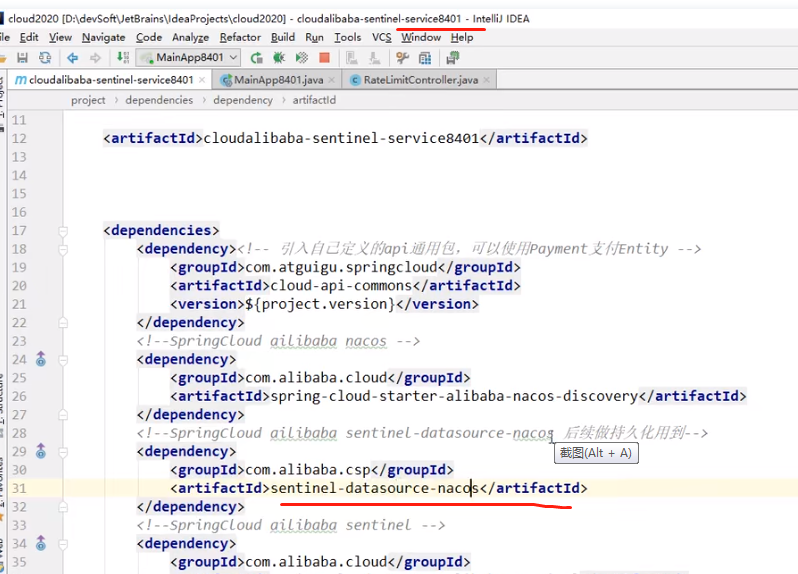Rerun MainApp8401 with the green rerun icon
This screenshot has width=798, height=574.
coord(256,58)
